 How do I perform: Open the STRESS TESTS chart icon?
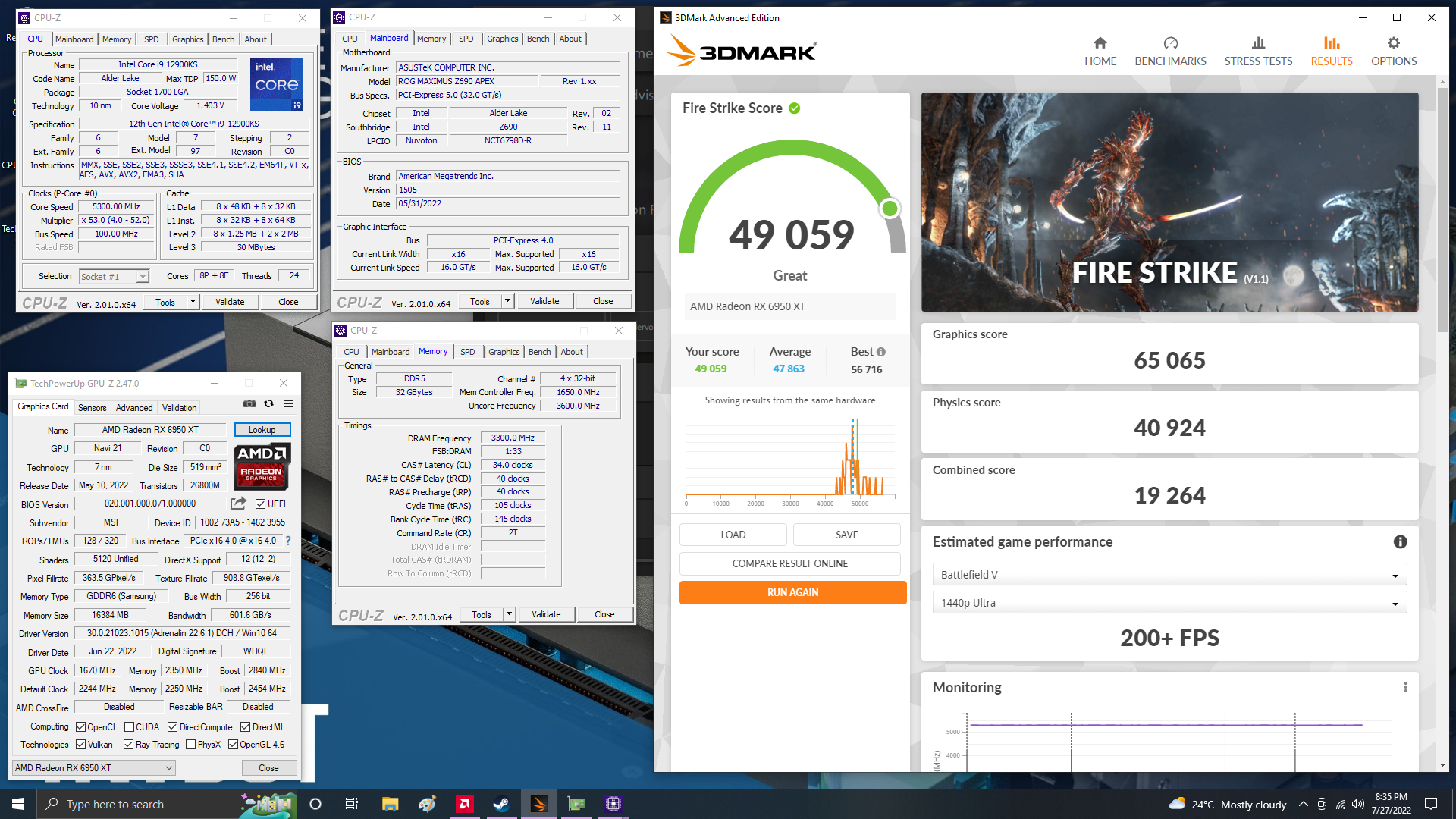pyautogui.click(x=1258, y=43)
